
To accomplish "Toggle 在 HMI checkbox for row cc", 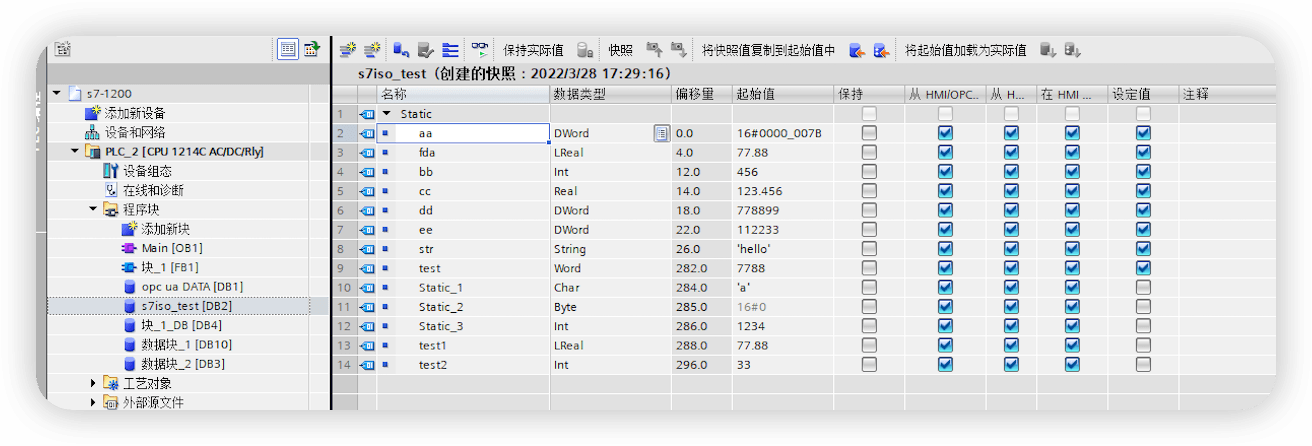I will [1072, 191].
